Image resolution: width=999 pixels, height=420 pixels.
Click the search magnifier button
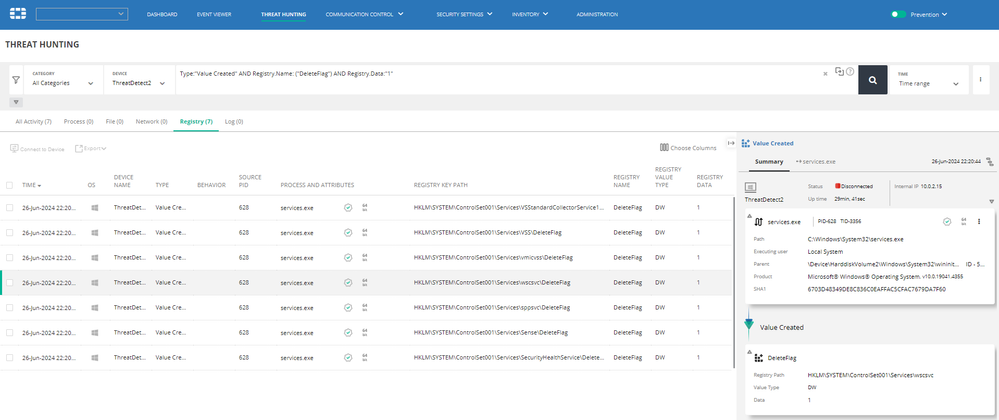[872, 79]
